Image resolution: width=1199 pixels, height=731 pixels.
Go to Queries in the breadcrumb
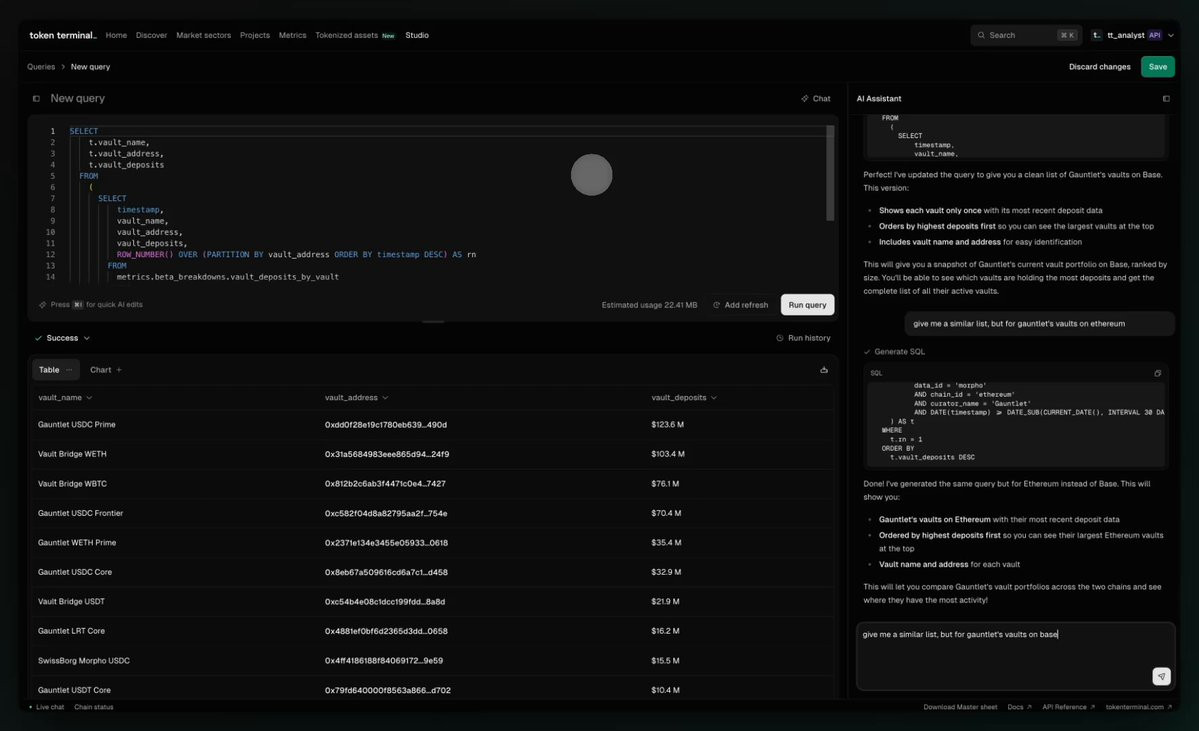pyautogui.click(x=41, y=67)
